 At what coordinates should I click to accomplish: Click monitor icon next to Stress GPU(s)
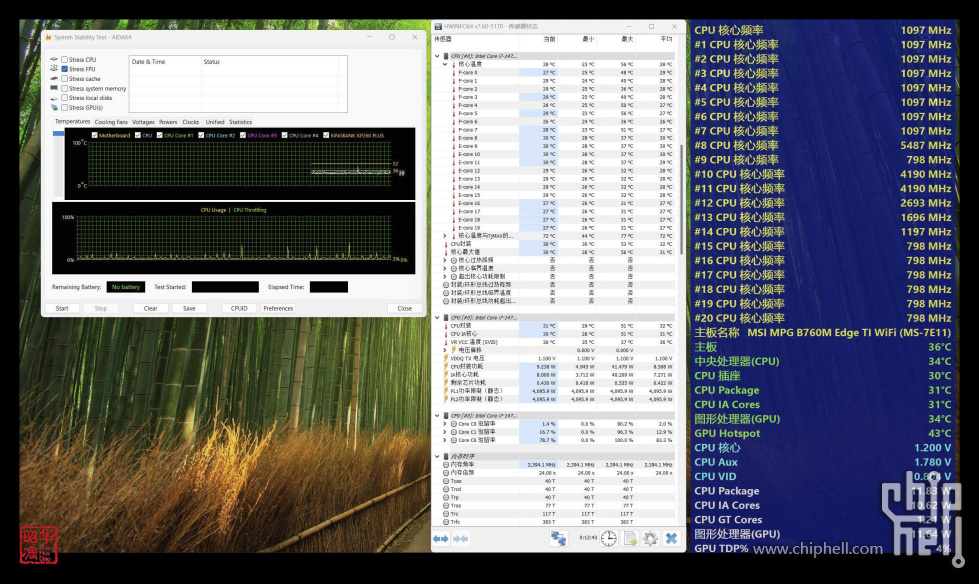pos(54,107)
